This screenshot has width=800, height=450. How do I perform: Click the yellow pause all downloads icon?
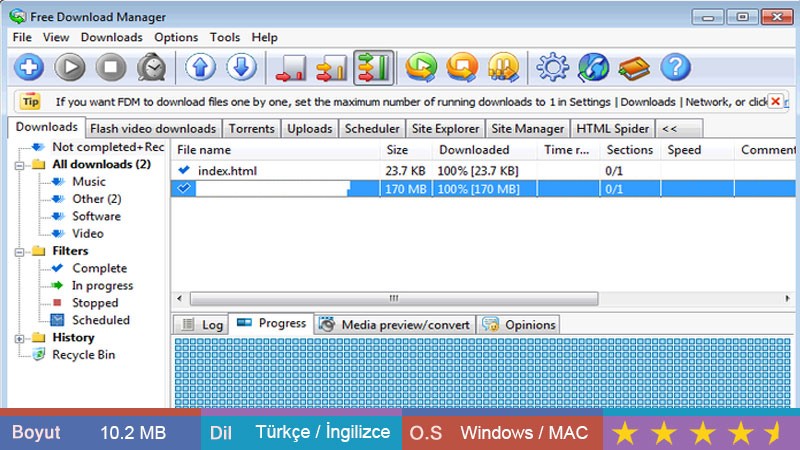[504, 67]
